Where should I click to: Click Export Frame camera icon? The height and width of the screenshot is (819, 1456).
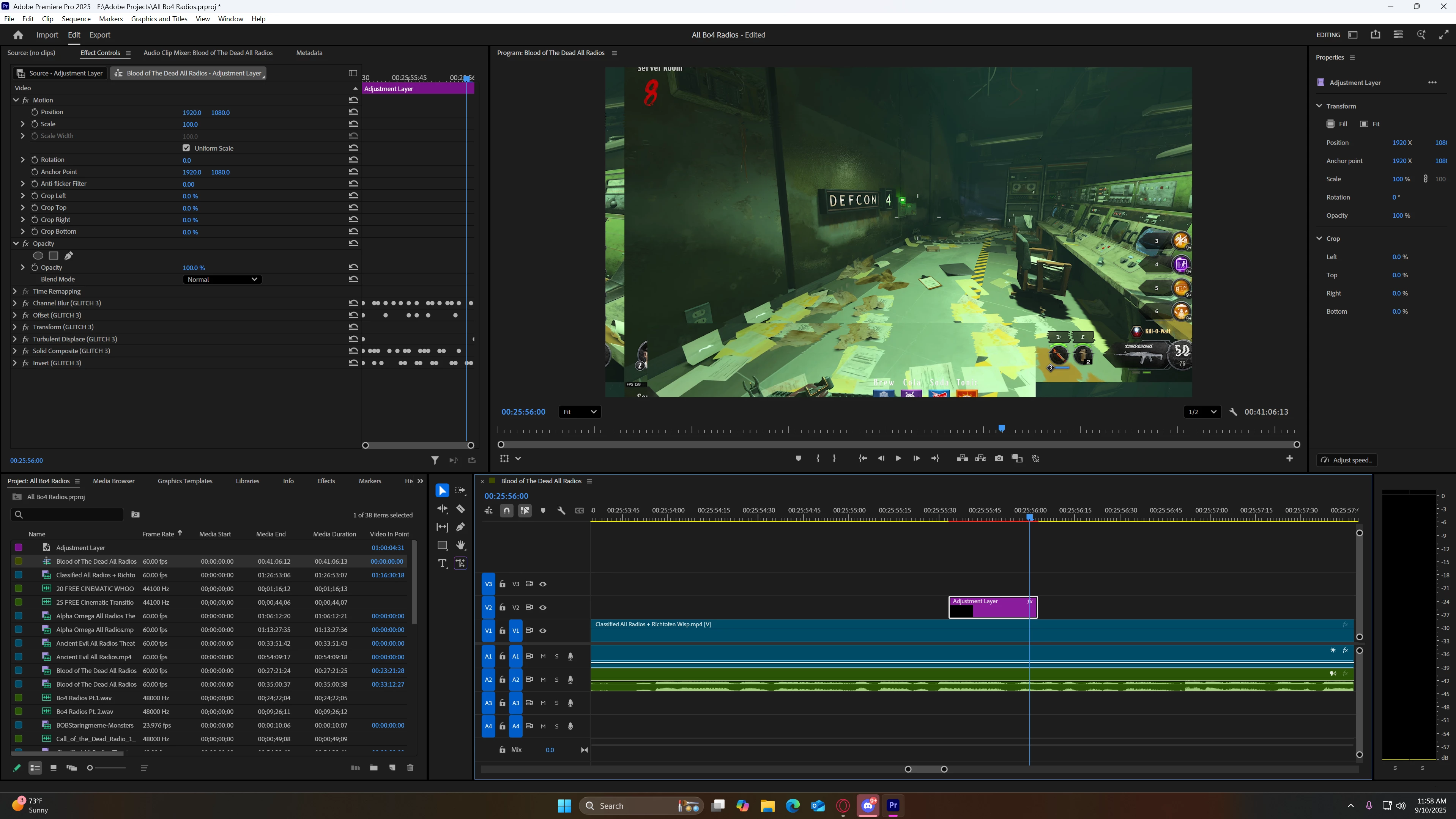pyautogui.click(x=999, y=459)
